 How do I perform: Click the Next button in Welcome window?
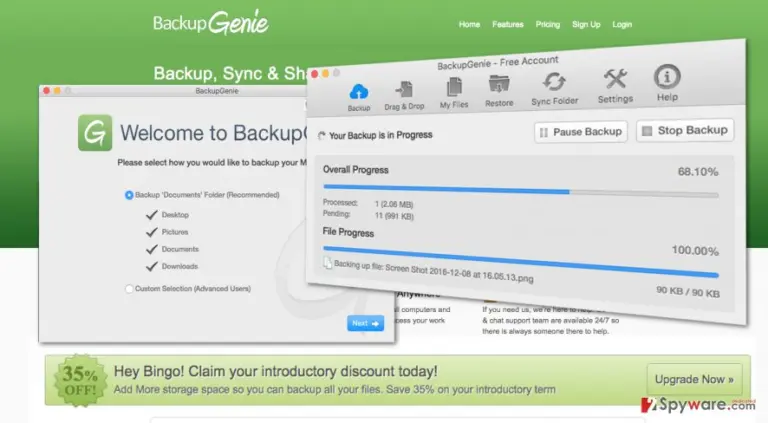(365, 323)
